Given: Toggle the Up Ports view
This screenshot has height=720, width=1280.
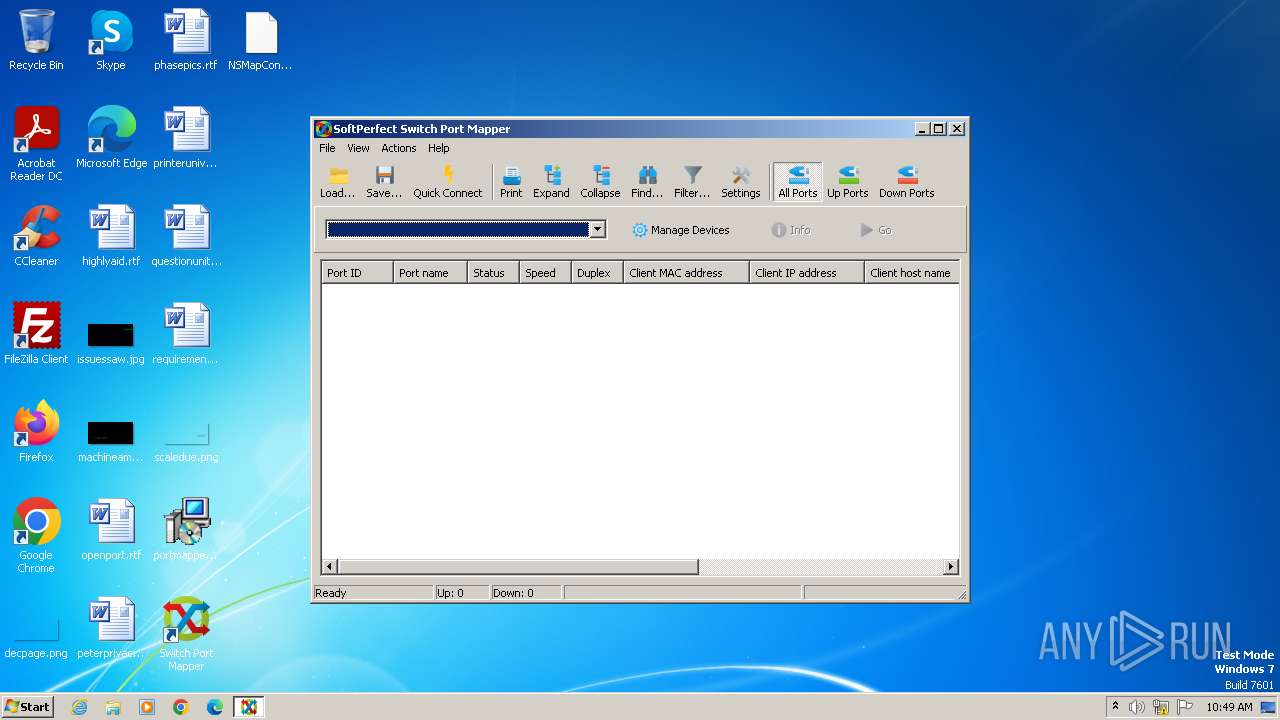Looking at the screenshot, I should [847, 182].
